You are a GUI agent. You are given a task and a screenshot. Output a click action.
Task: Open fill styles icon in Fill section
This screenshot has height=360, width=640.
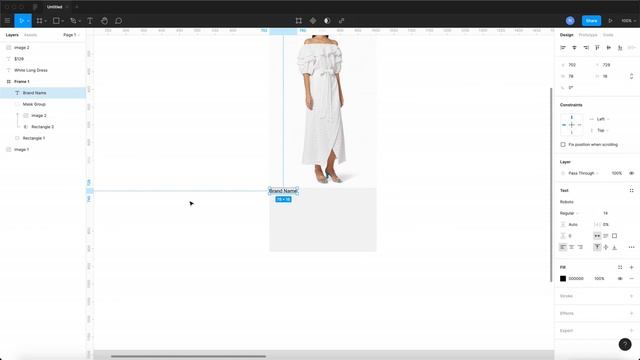[x=620, y=267]
